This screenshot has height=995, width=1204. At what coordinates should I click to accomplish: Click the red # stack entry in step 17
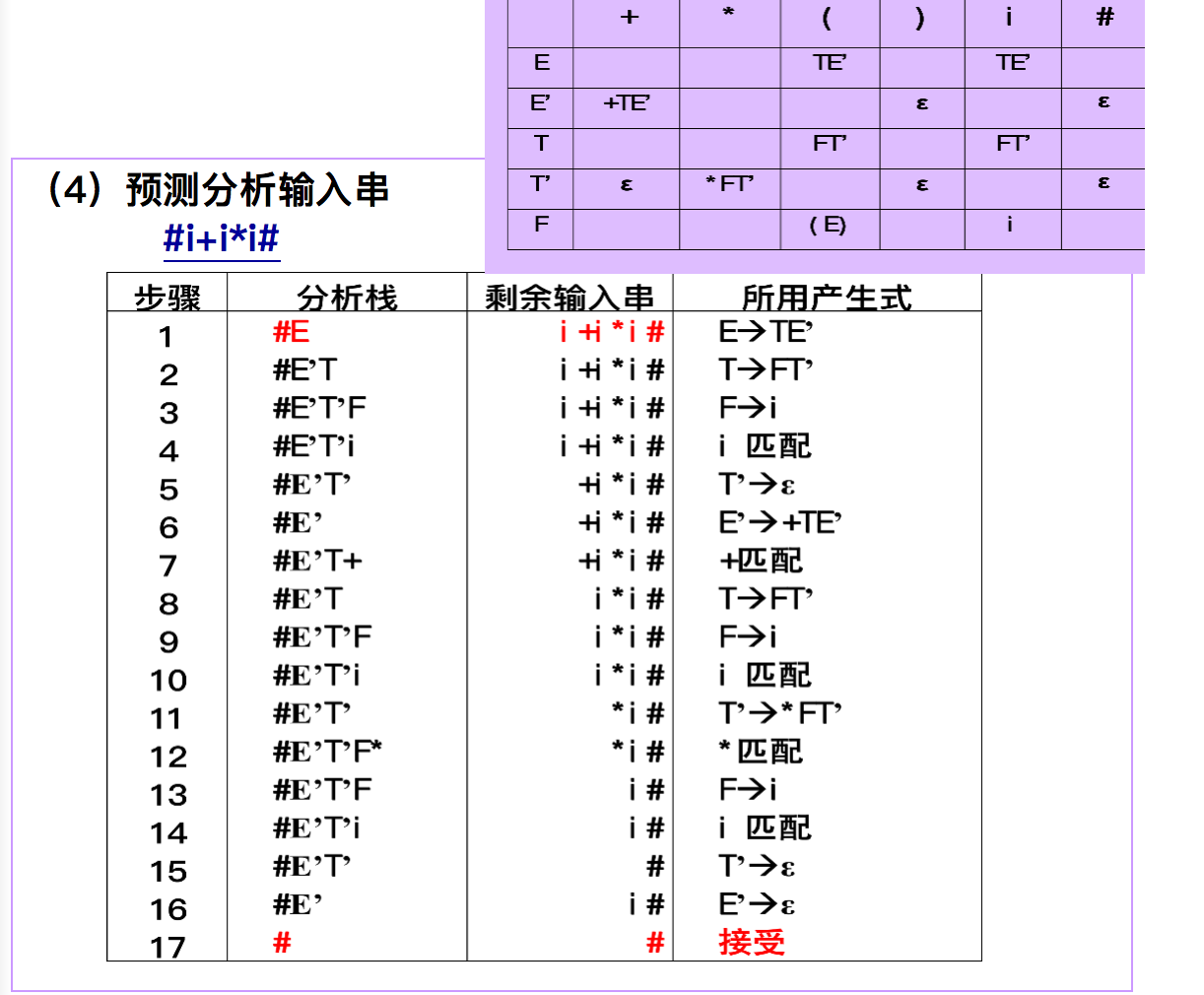coord(282,943)
